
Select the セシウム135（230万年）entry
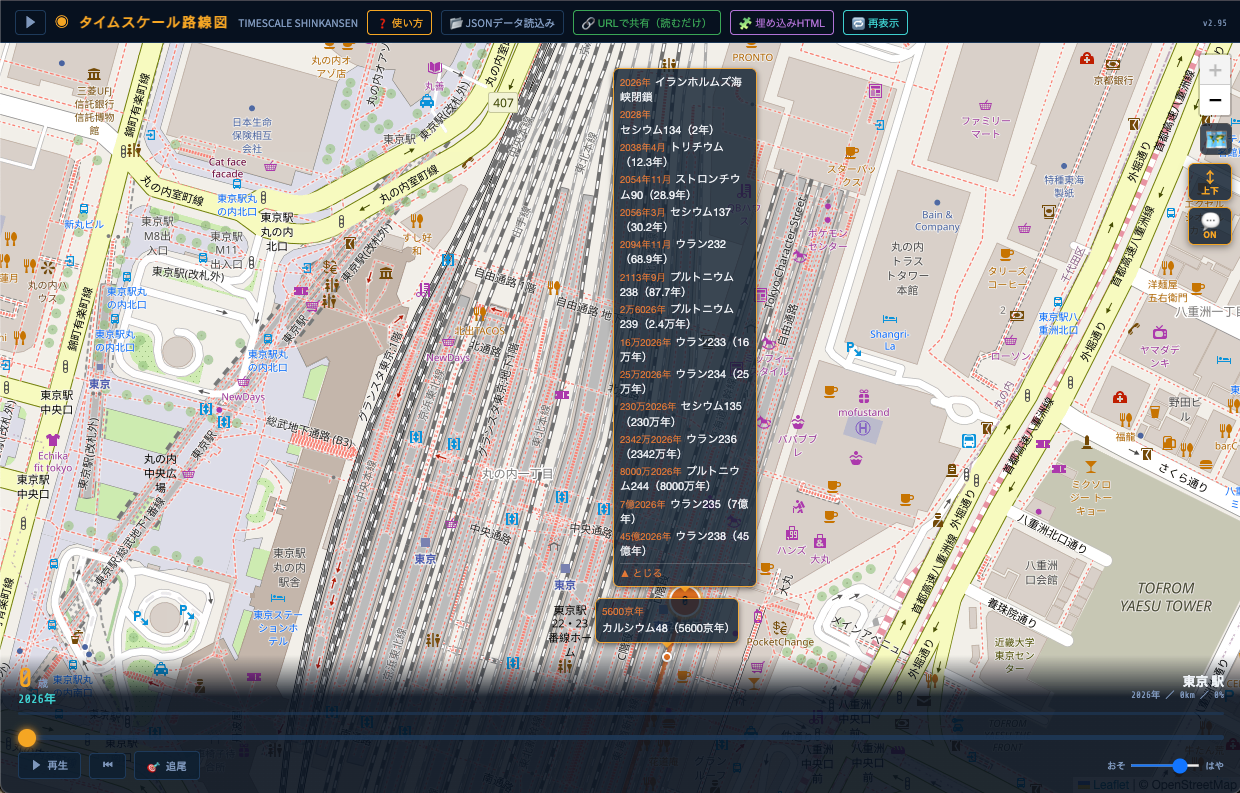coord(683,414)
